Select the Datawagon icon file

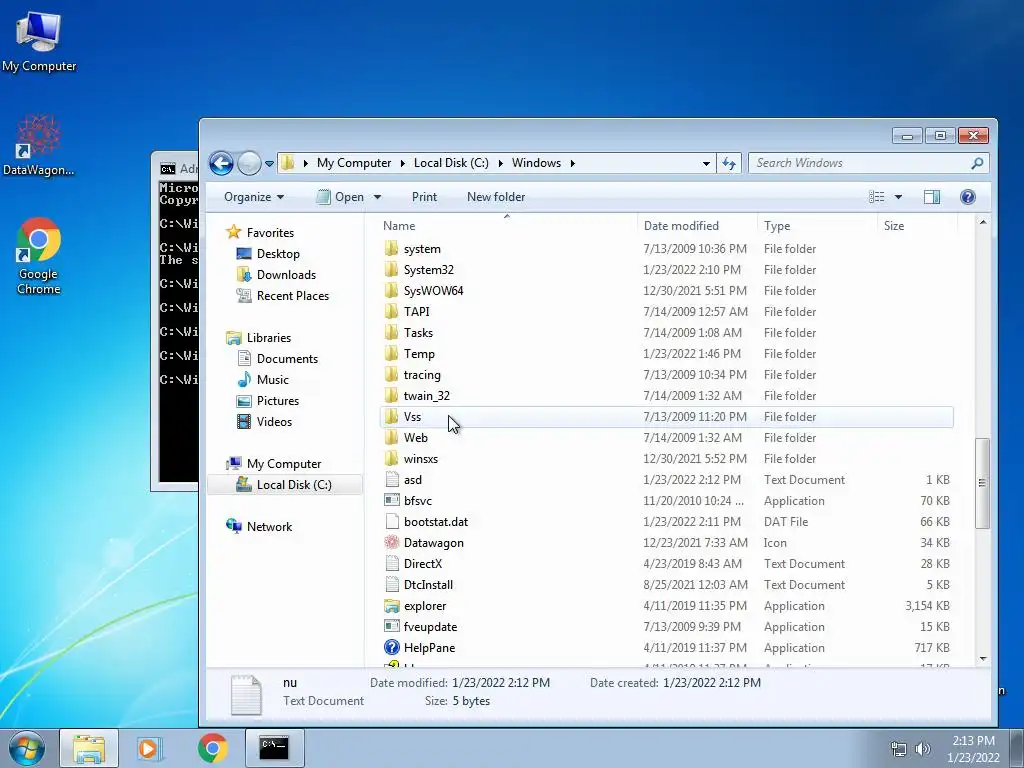(392, 543)
